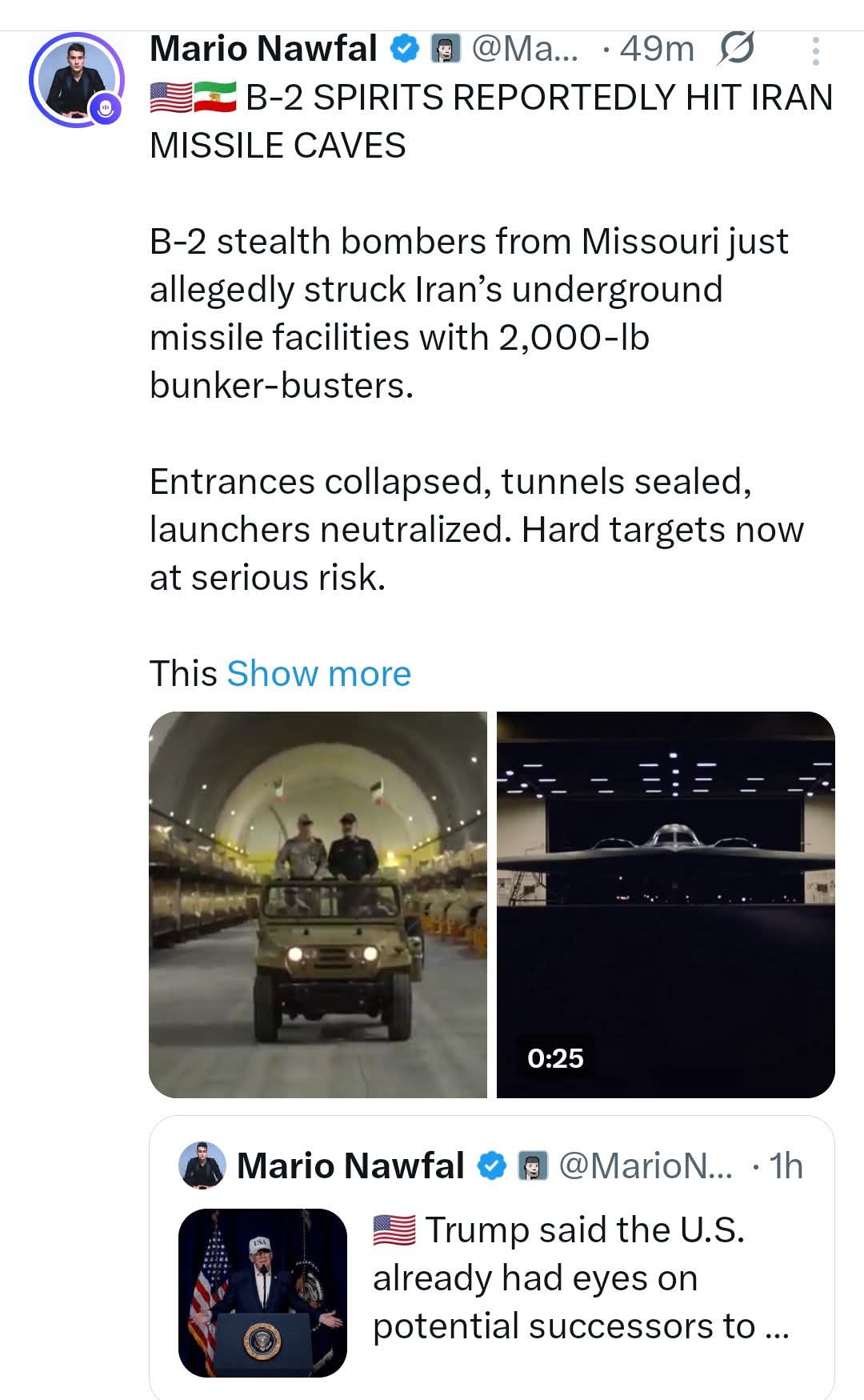Click the Mario Nawfal name in post header
This screenshot has height=1400, width=864.
click(263, 49)
